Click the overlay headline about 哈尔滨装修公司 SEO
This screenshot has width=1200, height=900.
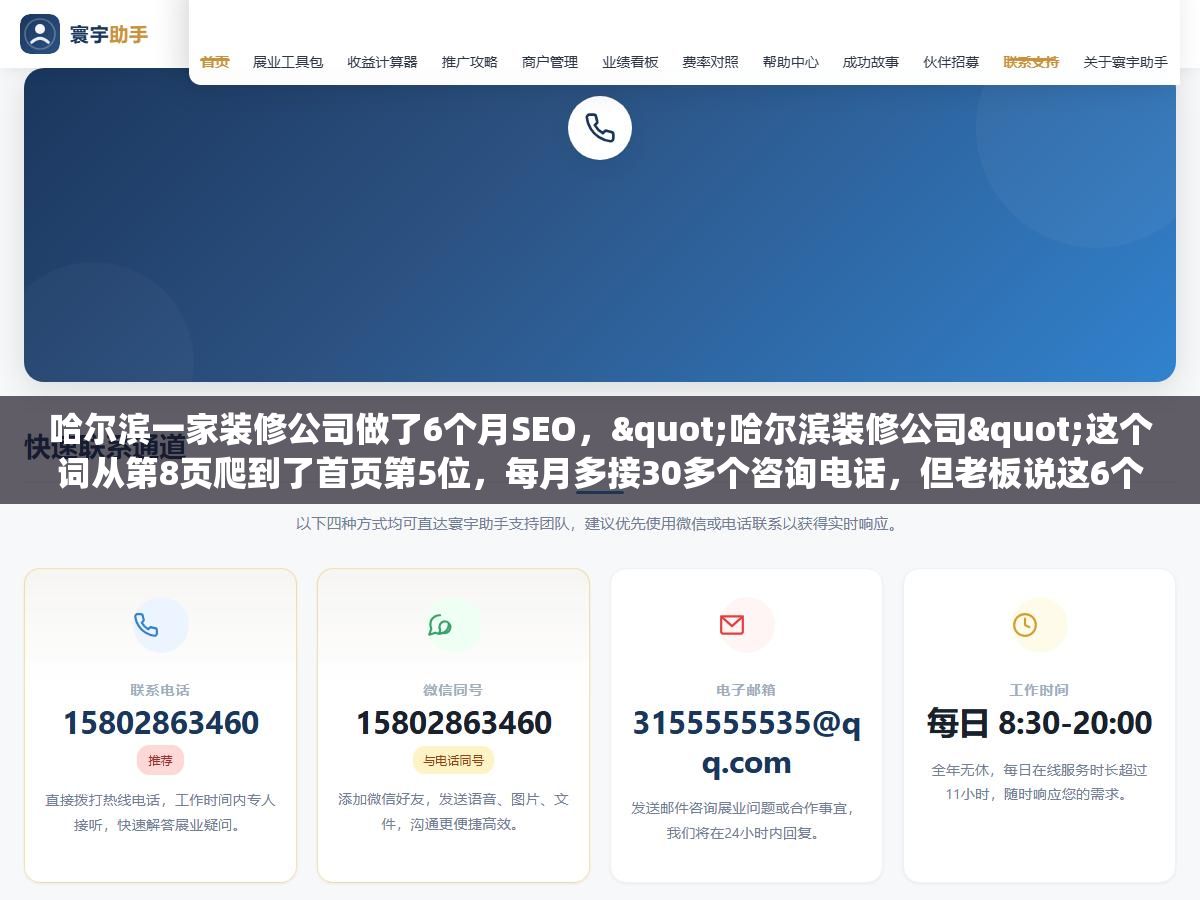tap(600, 451)
